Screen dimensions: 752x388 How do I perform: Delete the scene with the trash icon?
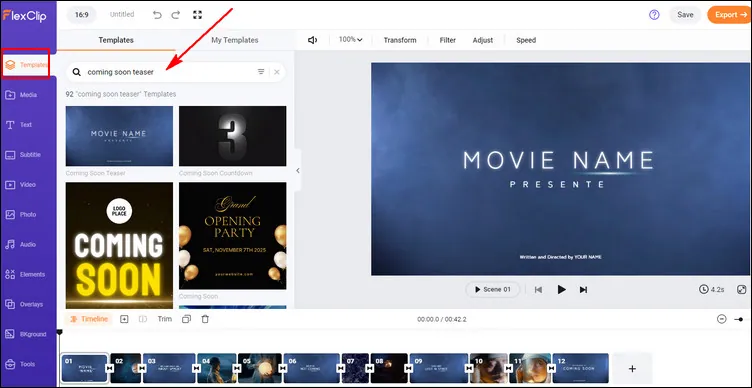click(205, 319)
